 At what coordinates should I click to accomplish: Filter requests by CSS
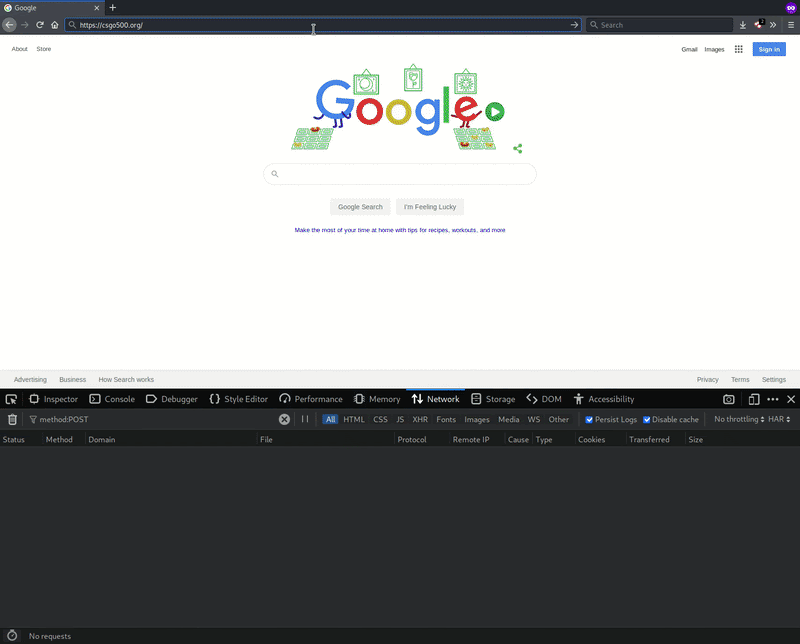coord(380,419)
